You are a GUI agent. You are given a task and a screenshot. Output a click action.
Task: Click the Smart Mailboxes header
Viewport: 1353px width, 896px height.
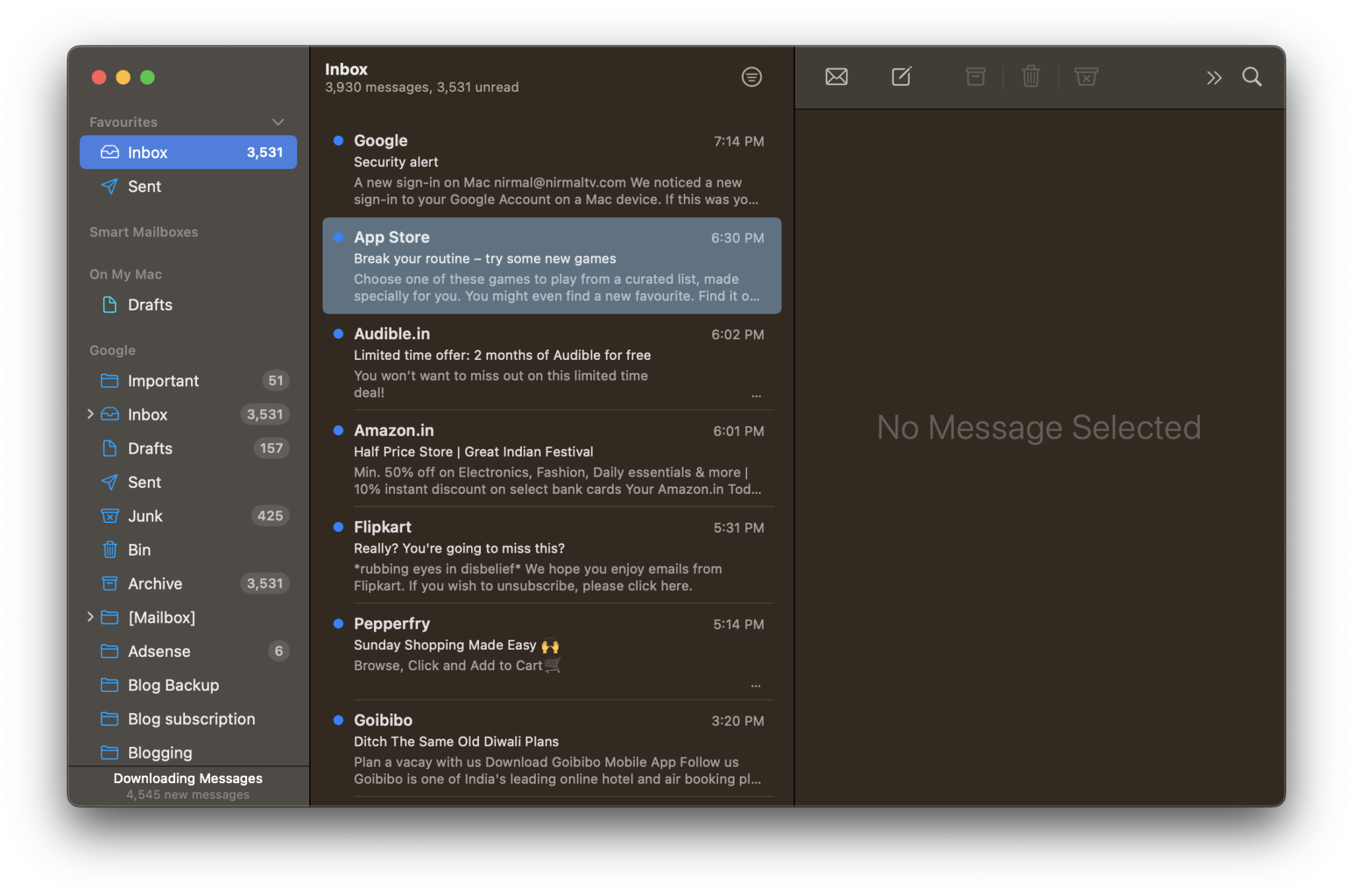tap(144, 232)
